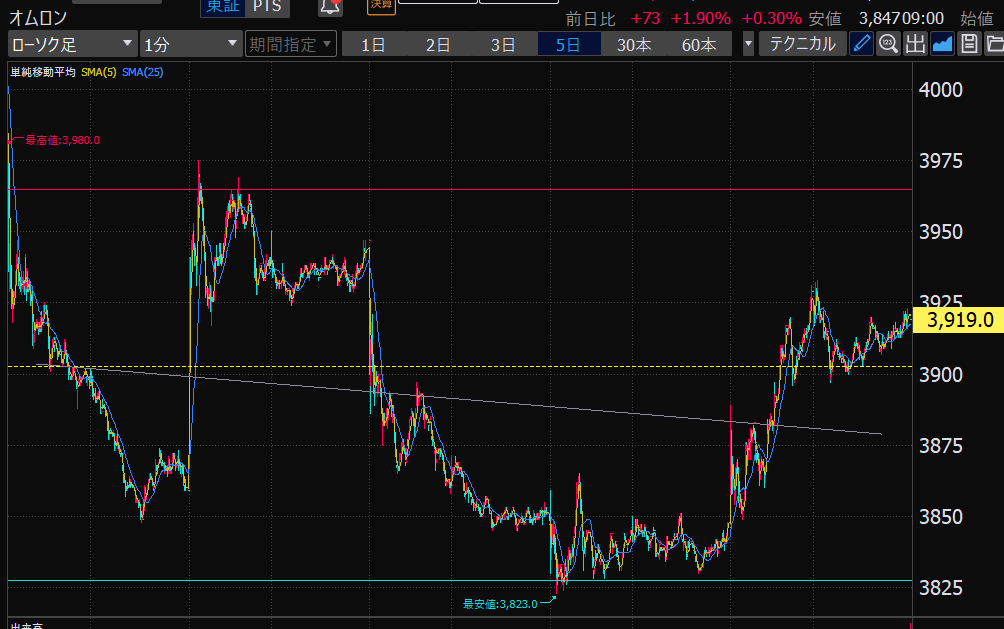Toggle the 出 volume display icon
The height and width of the screenshot is (629, 1004).
tap(915, 44)
